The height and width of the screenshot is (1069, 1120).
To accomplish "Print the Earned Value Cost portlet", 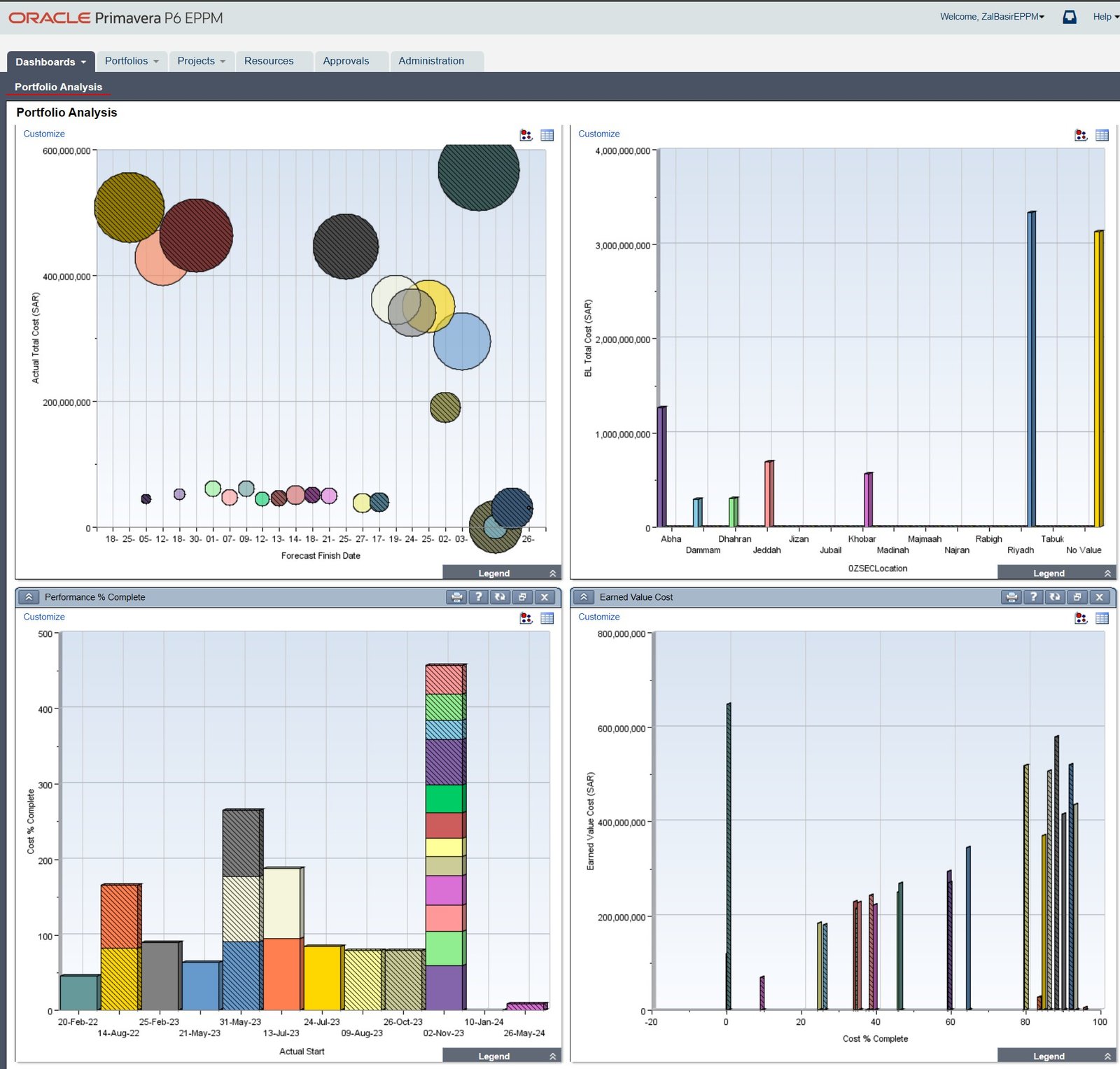I will (x=1011, y=597).
